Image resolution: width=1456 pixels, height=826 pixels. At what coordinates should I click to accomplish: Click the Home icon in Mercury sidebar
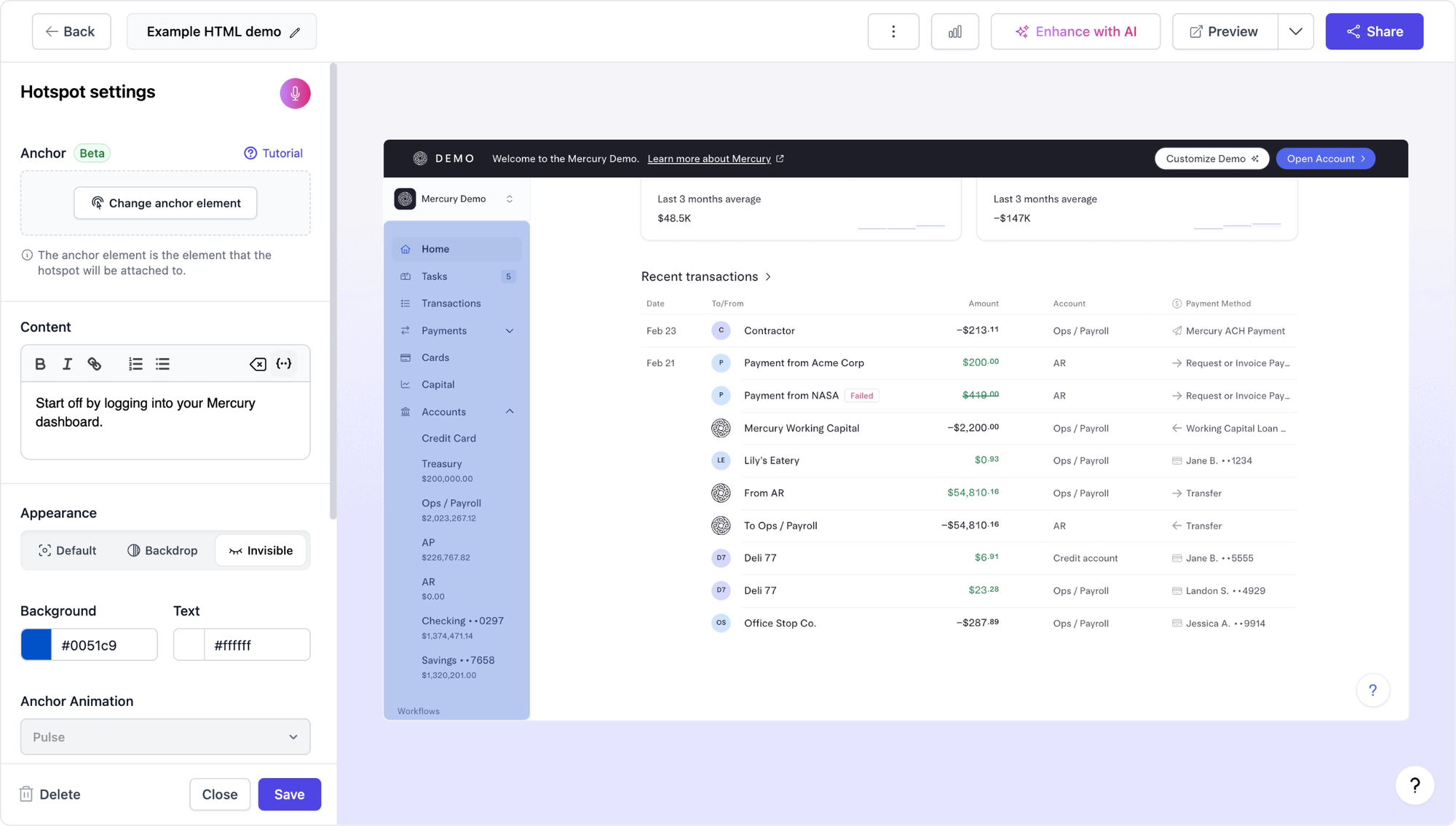click(405, 249)
